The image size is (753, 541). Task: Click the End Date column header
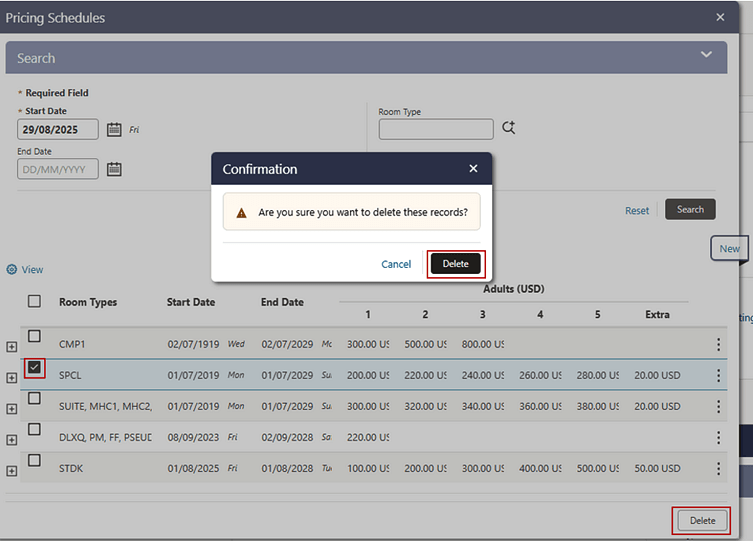point(282,302)
